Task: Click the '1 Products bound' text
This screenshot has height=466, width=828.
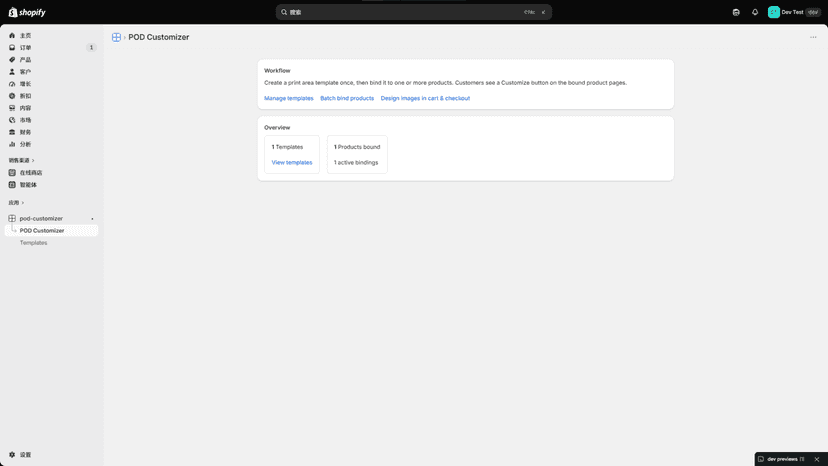Action: tap(357, 147)
